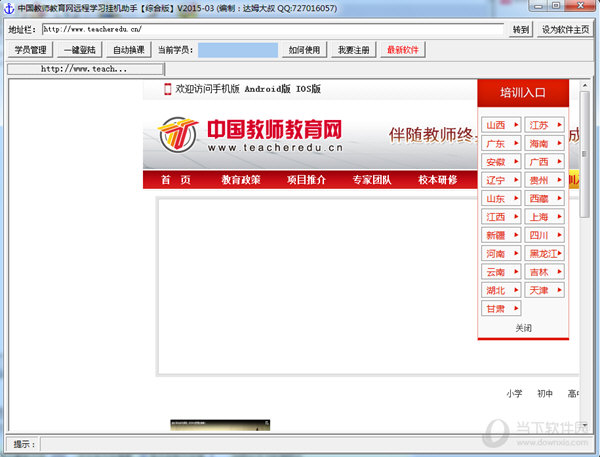This screenshot has height=457, width=600.
Task: Choose 江西 province entry
Action: click(x=501, y=217)
